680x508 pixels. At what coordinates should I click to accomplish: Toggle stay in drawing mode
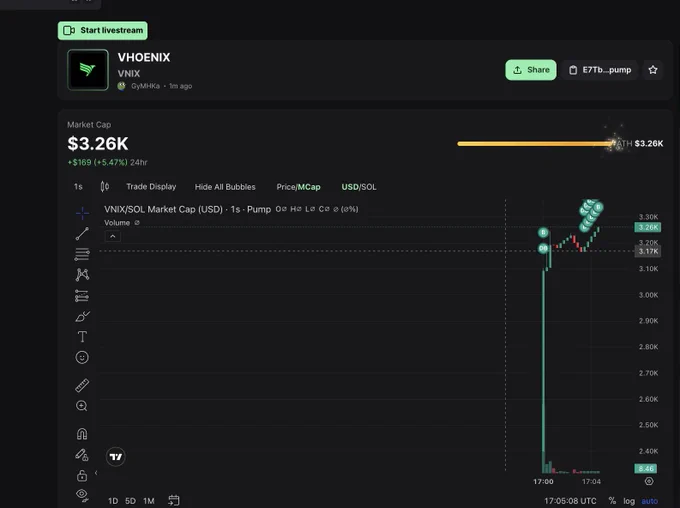pos(82,455)
